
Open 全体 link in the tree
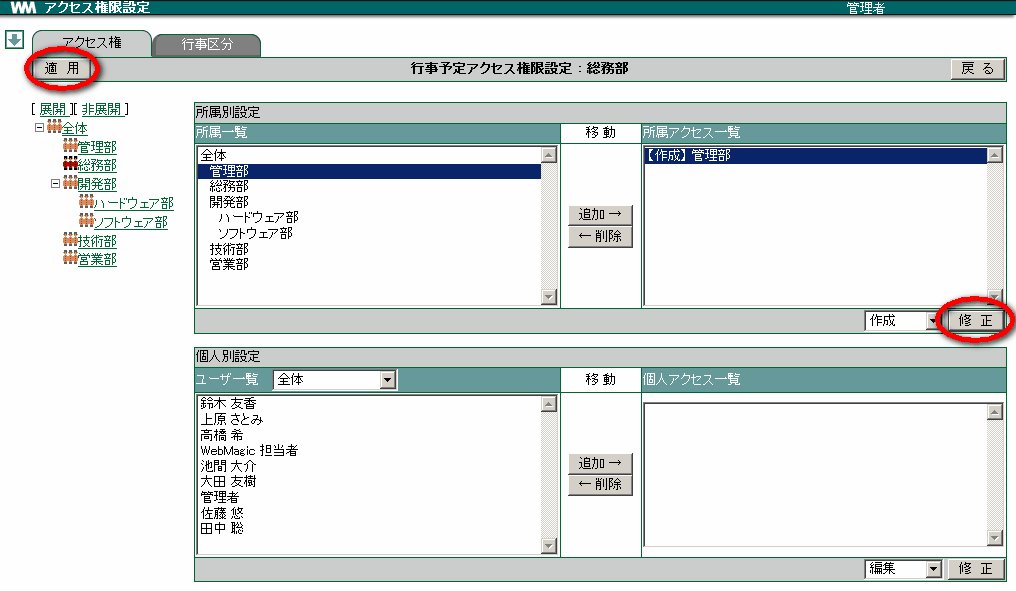tap(75, 128)
